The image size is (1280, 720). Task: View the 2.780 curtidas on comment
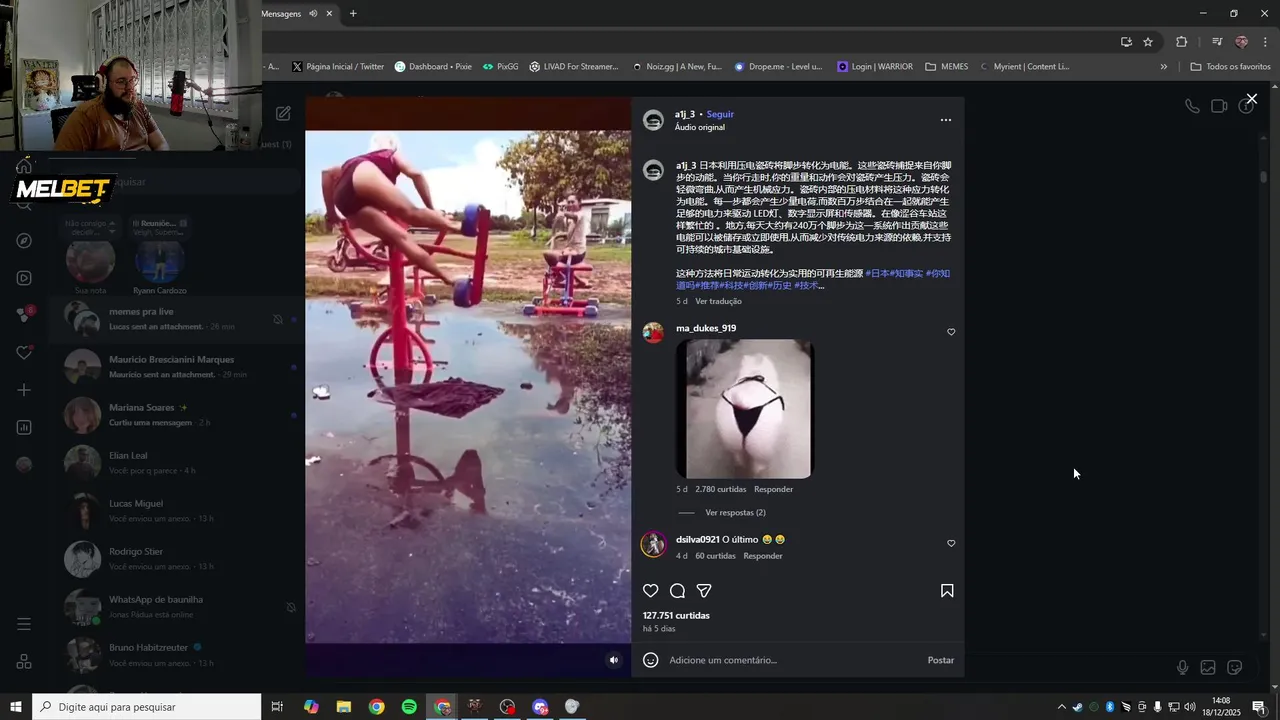click(x=721, y=489)
